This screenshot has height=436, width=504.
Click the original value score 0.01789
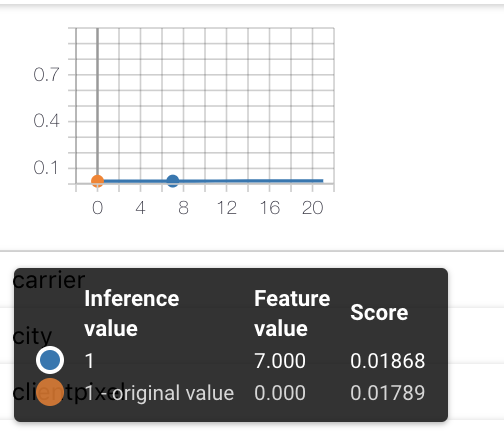click(387, 393)
